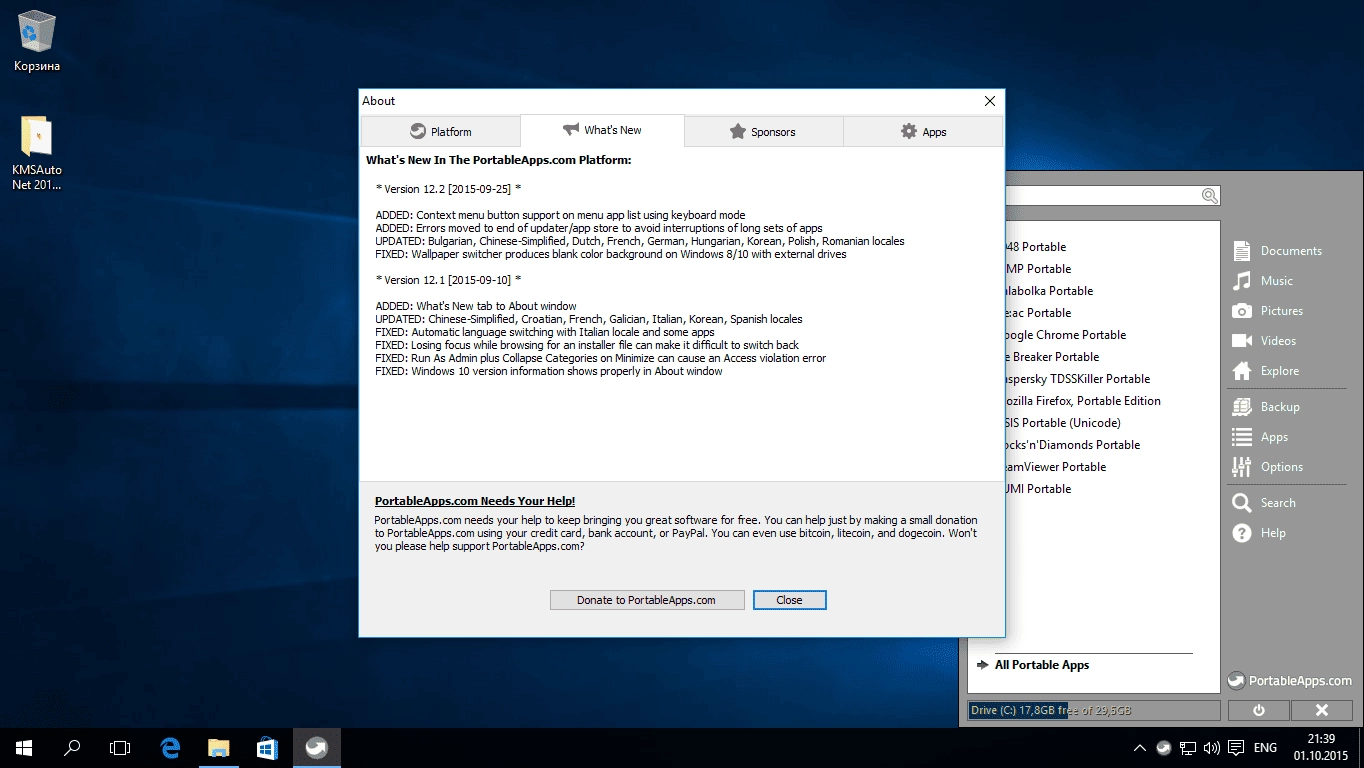This screenshot has height=768, width=1364.
Task: Launch Mozilla Firefox, Portable Edition
Action: tap(1083, 401)
